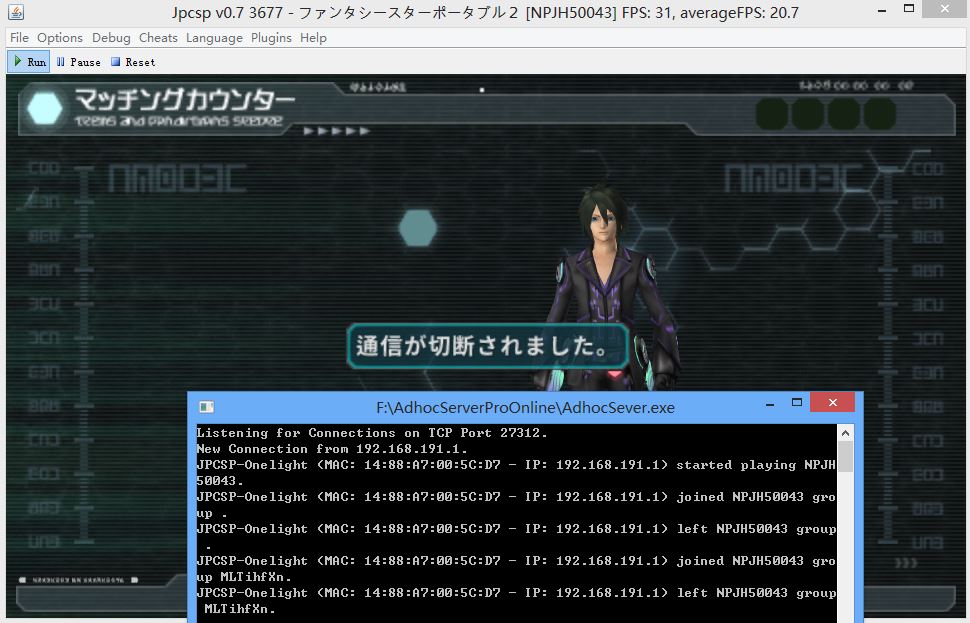The height and width of the screenshot is (623, 970).
Task: Maximize the Jpcsp window
Action: point(909,9)
